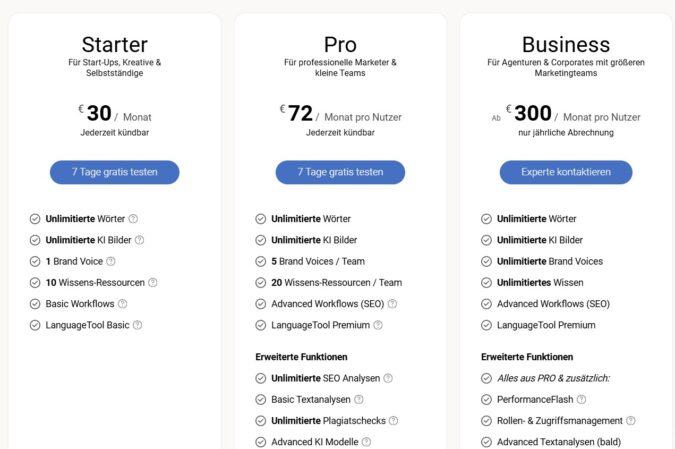The height and width of the screenshot is (449, 675).
Task: Click the checkmark icon beside Unlimitierte Brand Voices
Action: [486, 261]
